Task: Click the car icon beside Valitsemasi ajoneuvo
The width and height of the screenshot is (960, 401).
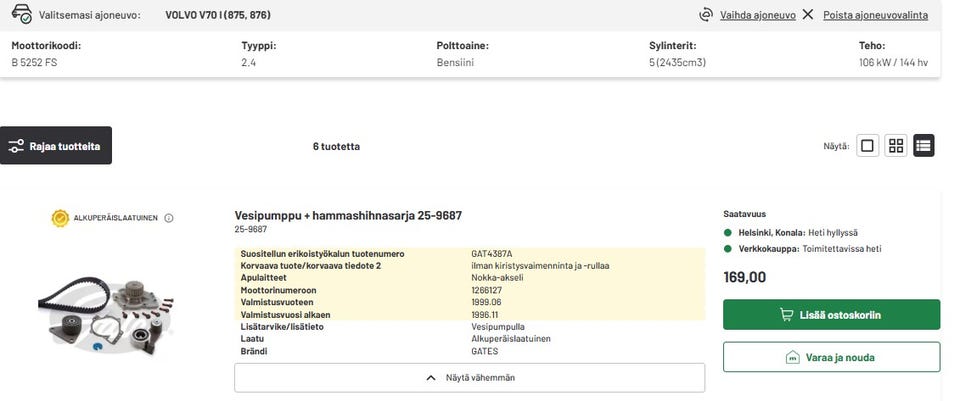Action: point(21,15)
